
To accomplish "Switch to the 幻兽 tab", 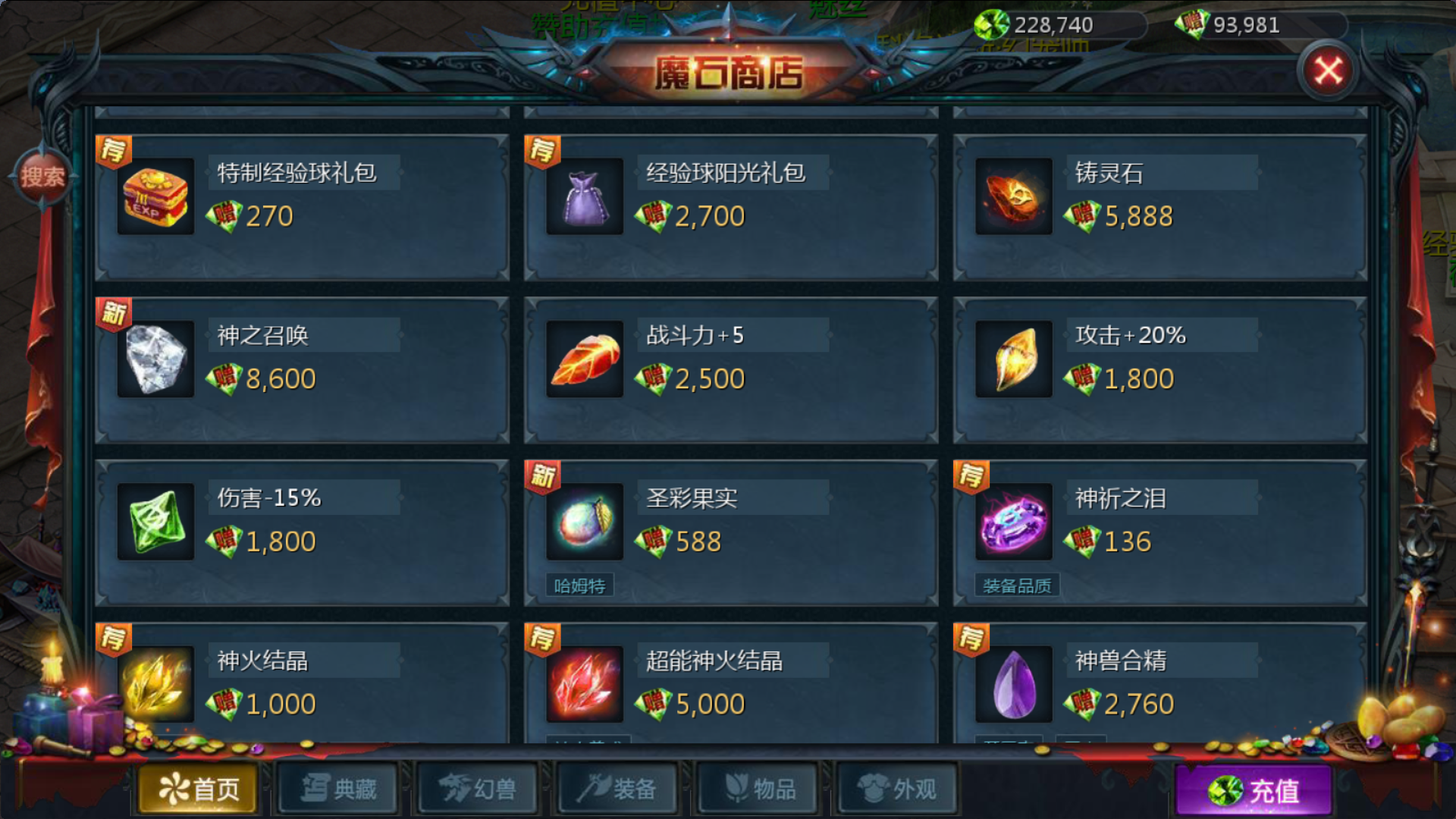I will pyautogui.click(x=479, y=789).
